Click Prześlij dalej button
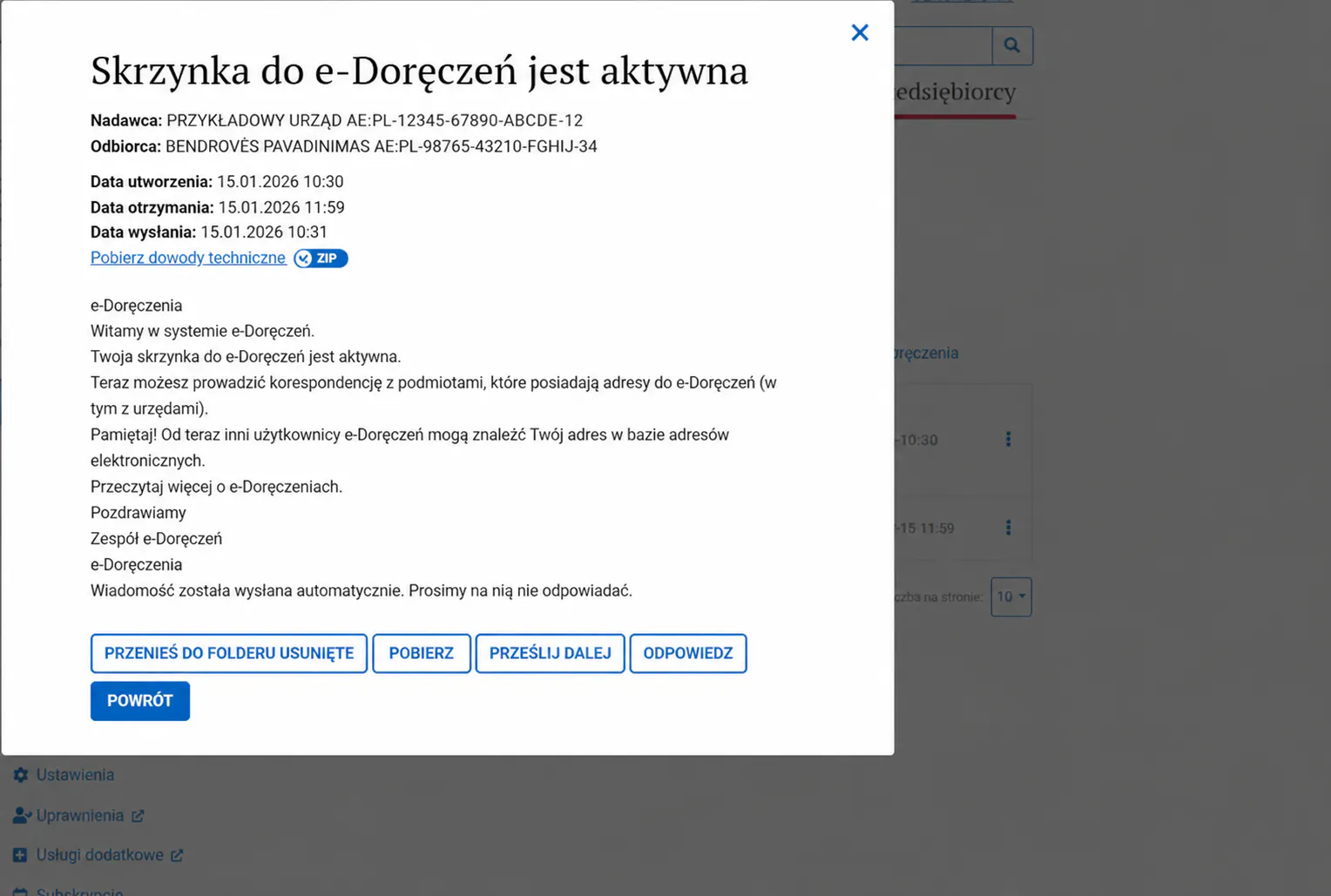Viewport: 1331px width, 896px height. (x=551, y=653)
